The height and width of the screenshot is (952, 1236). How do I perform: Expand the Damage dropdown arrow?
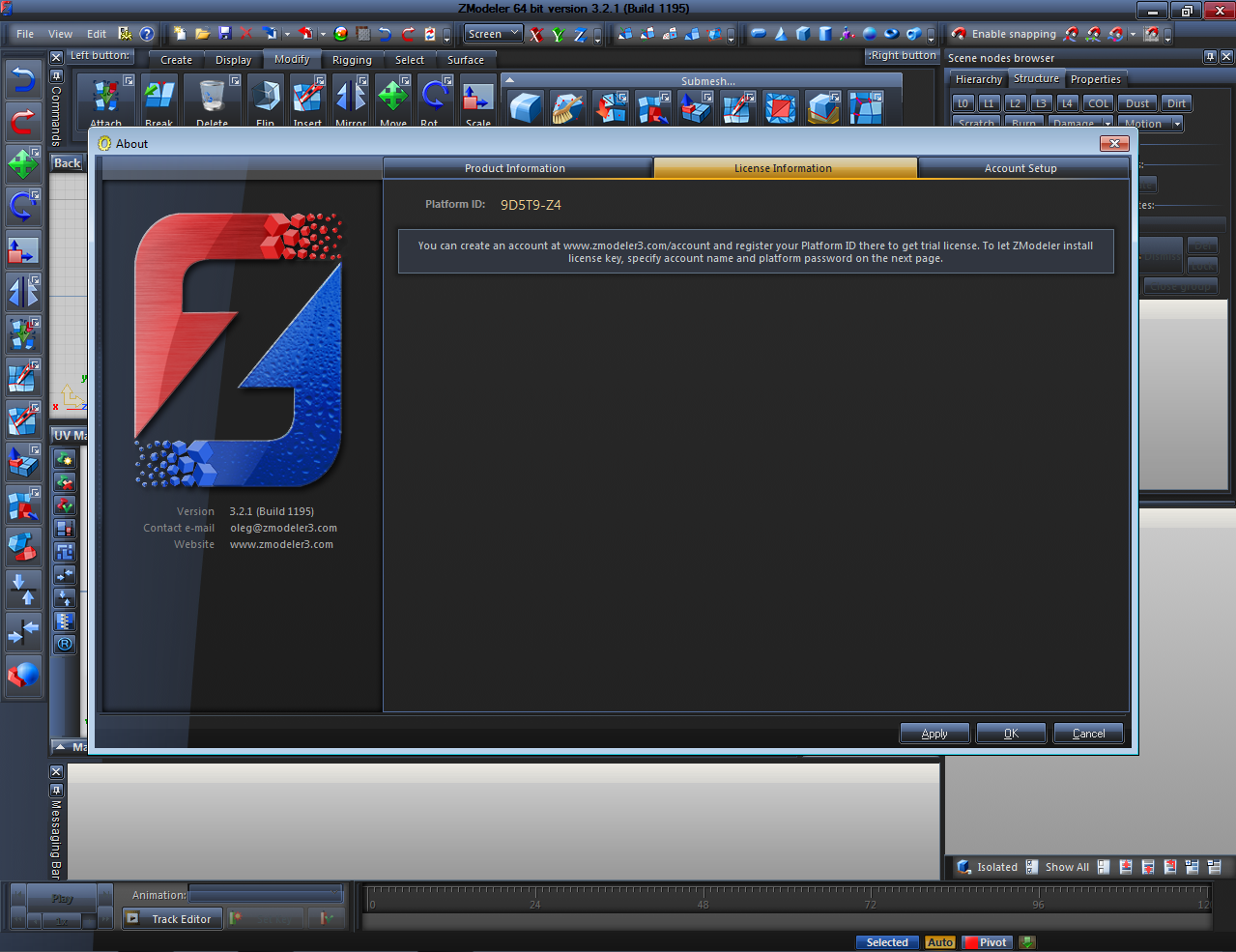pos(1107,124)
